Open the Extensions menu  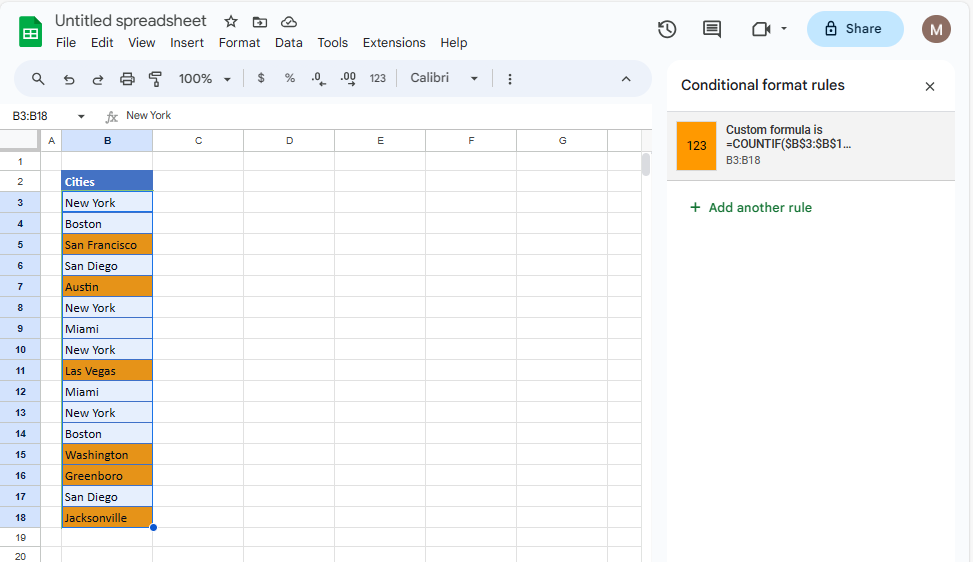pos(394,43)
